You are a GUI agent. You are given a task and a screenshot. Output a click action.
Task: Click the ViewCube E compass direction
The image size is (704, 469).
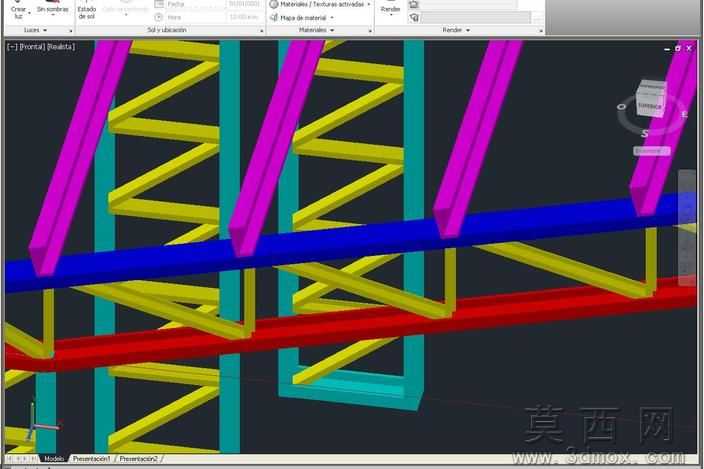pyautogui.click(x=684, y=115)
